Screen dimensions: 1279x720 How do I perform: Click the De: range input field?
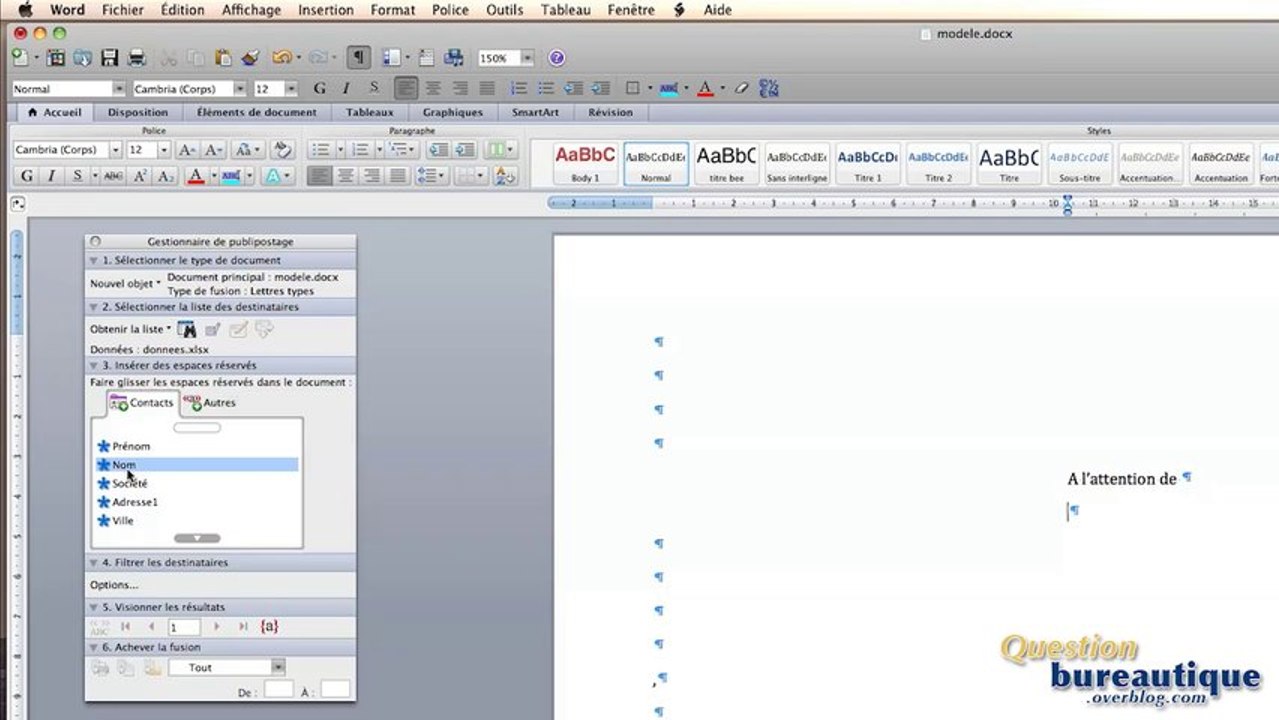coord(279,689)
